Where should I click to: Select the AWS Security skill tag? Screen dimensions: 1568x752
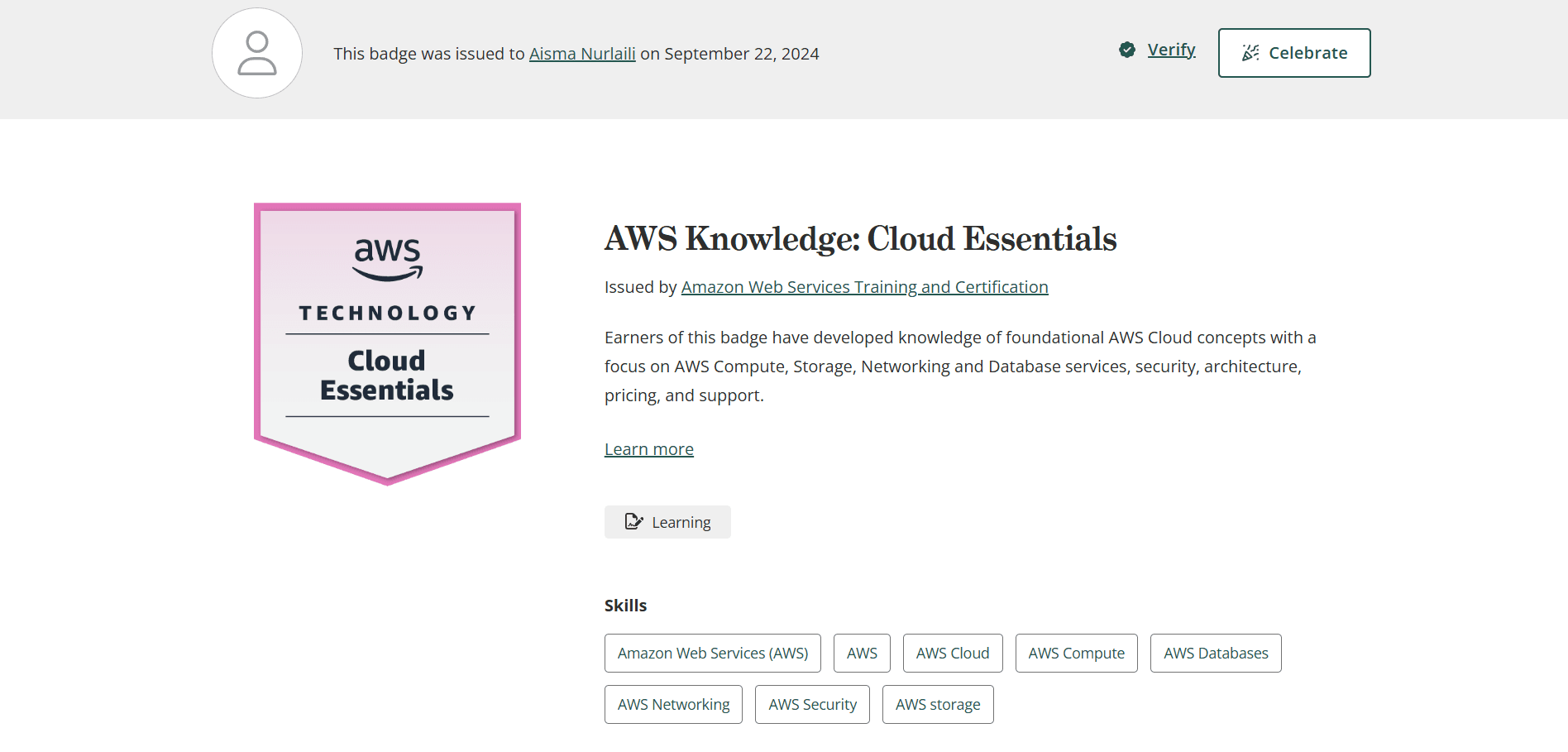(812, 704)
